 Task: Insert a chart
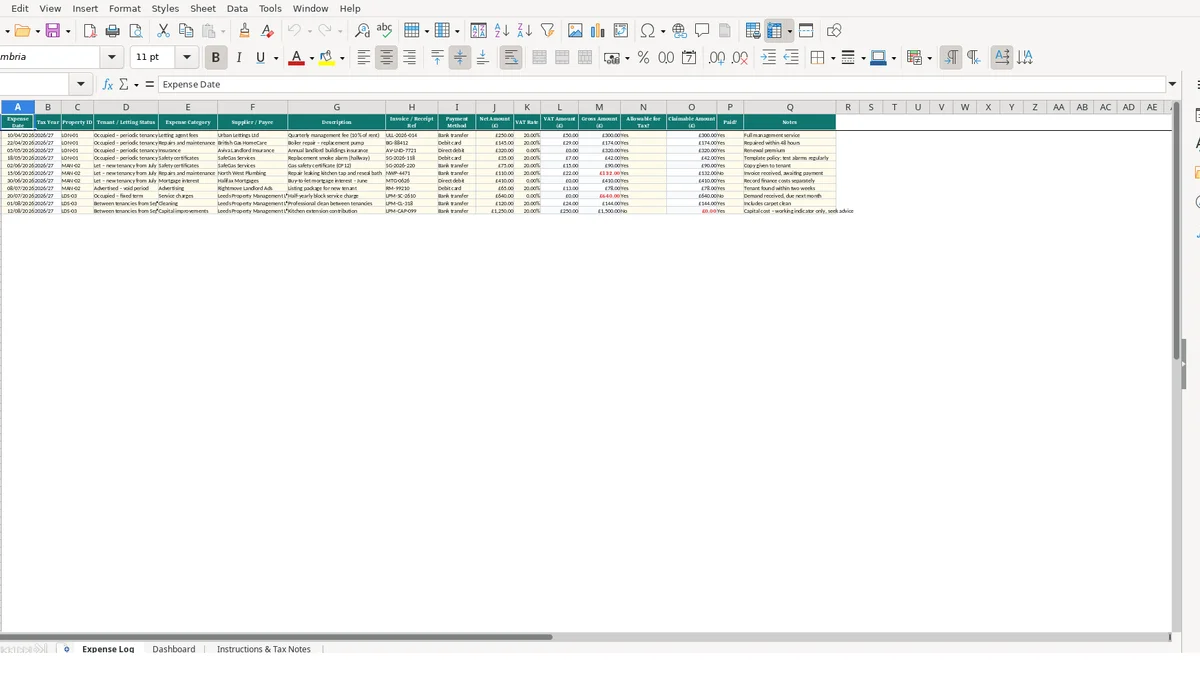598,31
